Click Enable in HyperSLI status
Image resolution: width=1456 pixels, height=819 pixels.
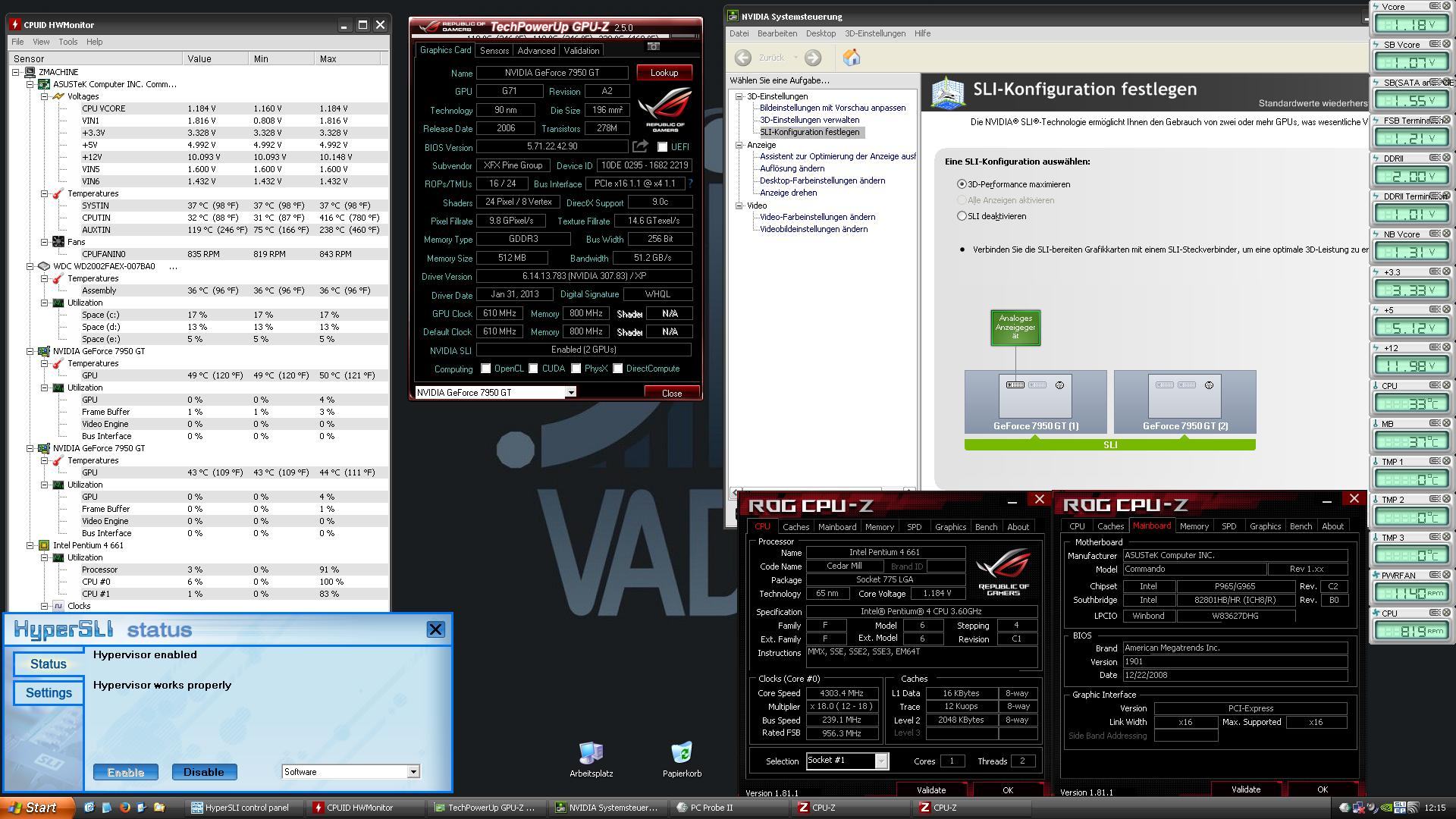126,772
